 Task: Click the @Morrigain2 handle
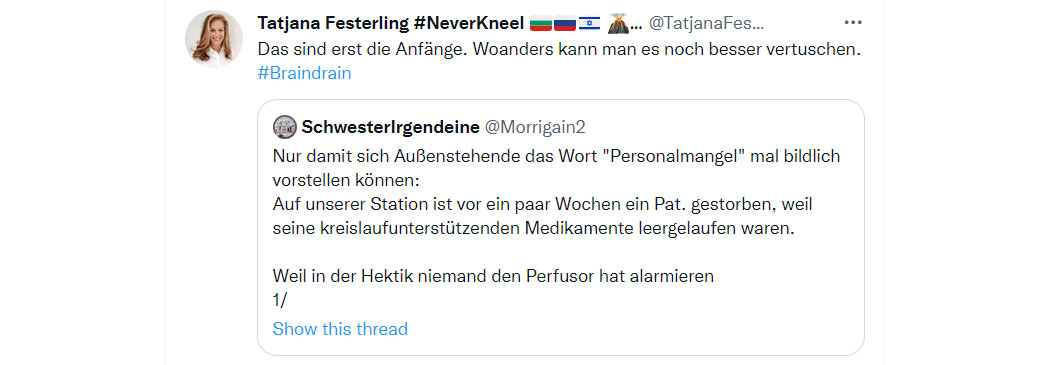click(535, 127)
